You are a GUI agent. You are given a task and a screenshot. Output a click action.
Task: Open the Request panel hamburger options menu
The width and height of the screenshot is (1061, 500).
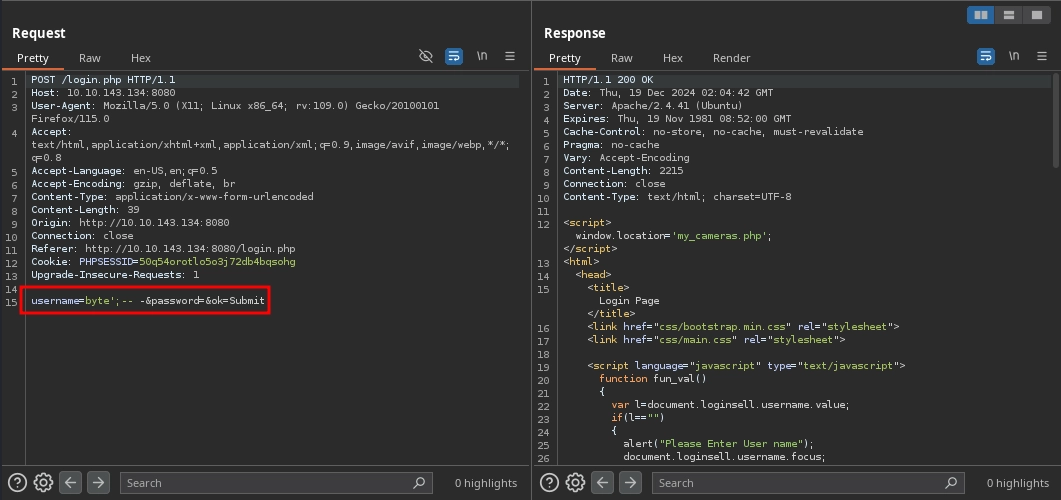pos(510,57)
